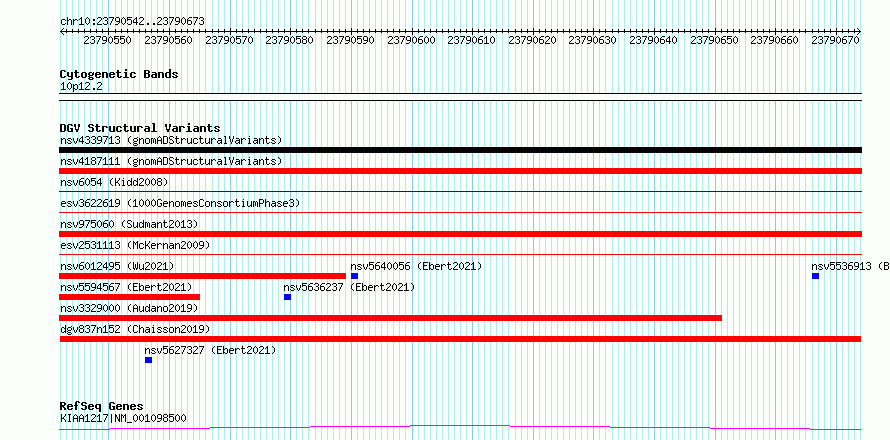Image resolution: width=890 pixels, height=440 pixels.
Task: Open esv3622619 (1000GenomesConsortiumPhase3) label
Action: pos(180,203)
